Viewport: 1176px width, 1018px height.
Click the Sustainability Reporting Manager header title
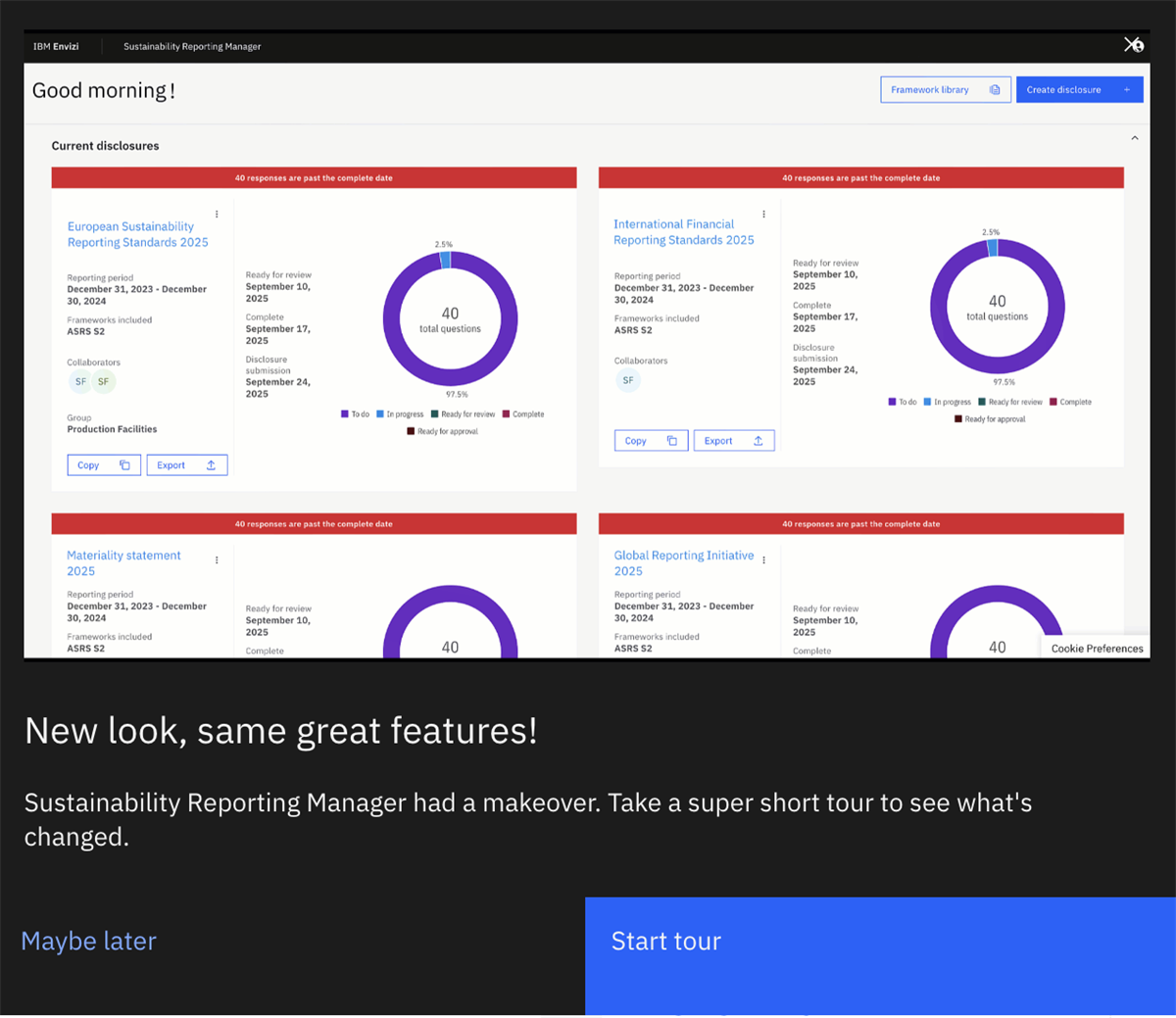(192, 46)
